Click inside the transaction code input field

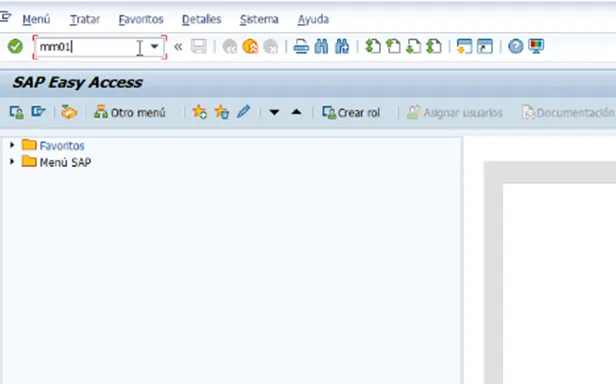click(91, 47)
